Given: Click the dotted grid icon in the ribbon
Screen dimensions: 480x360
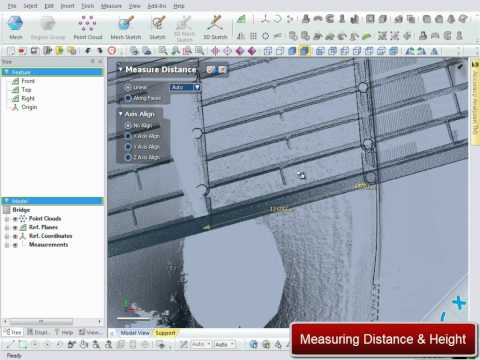Looking at the screenshot, I should click(253, 36).
